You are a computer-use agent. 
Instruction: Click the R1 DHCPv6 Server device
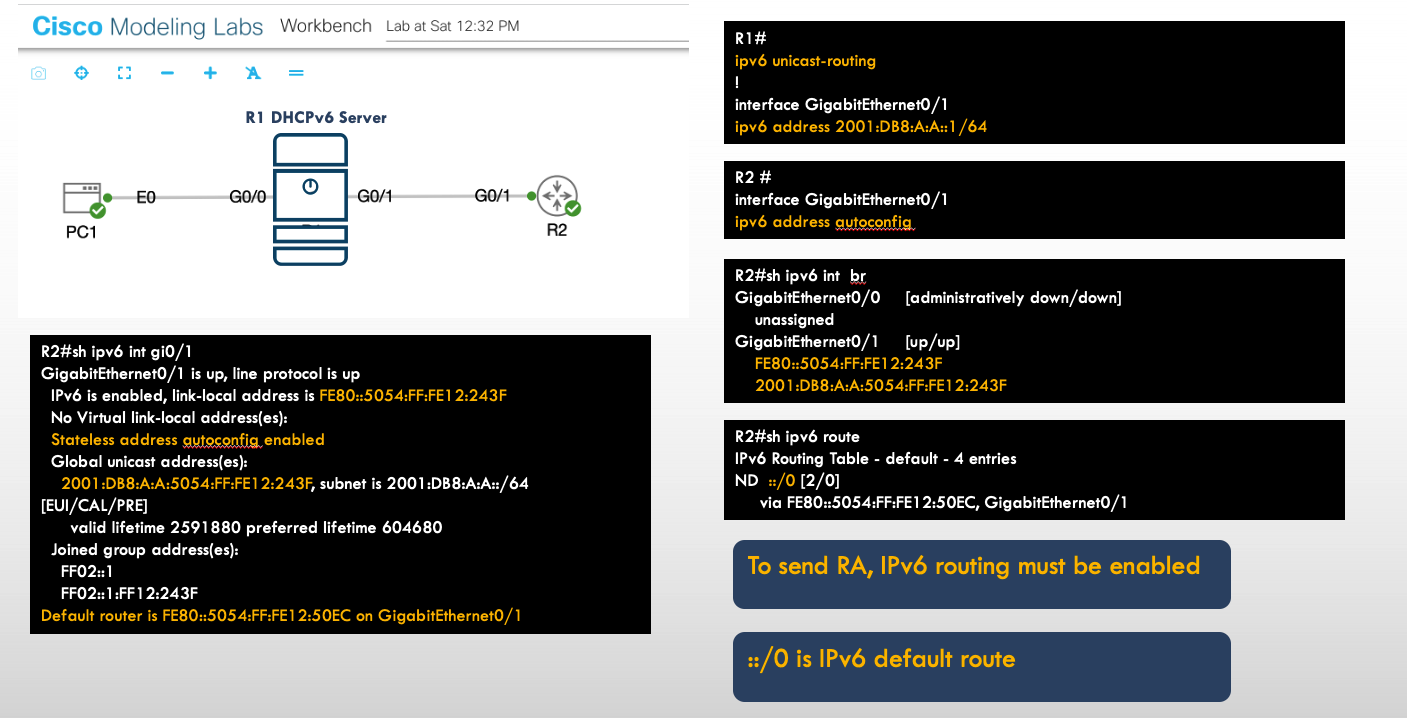(x=311, y=197)
